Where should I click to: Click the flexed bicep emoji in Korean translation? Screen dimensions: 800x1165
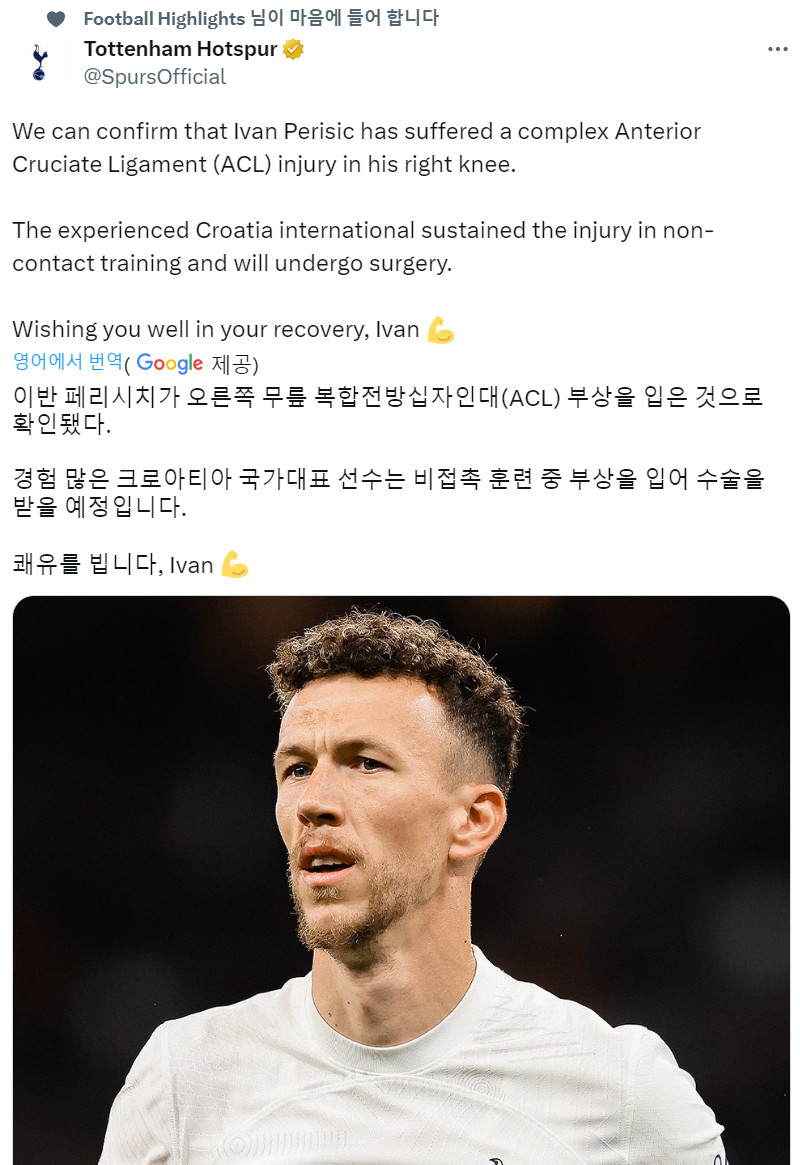(x=235, y=565)
